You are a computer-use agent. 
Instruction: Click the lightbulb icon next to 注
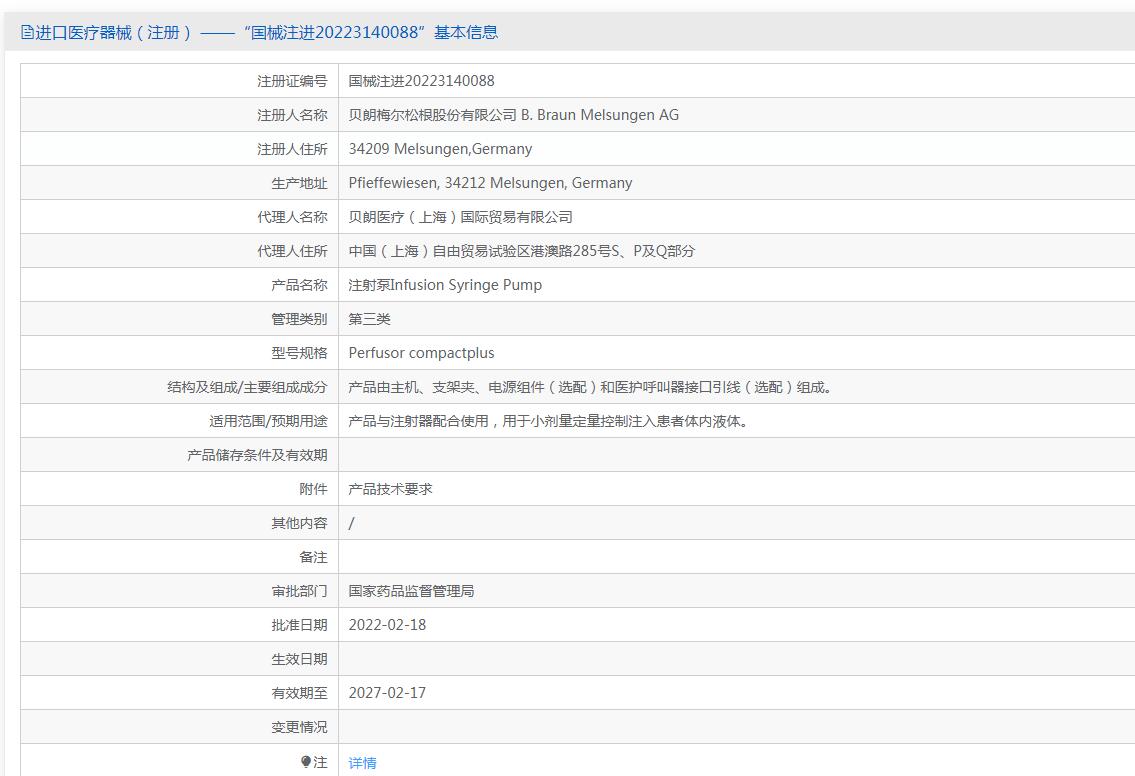tap(305, 762)
